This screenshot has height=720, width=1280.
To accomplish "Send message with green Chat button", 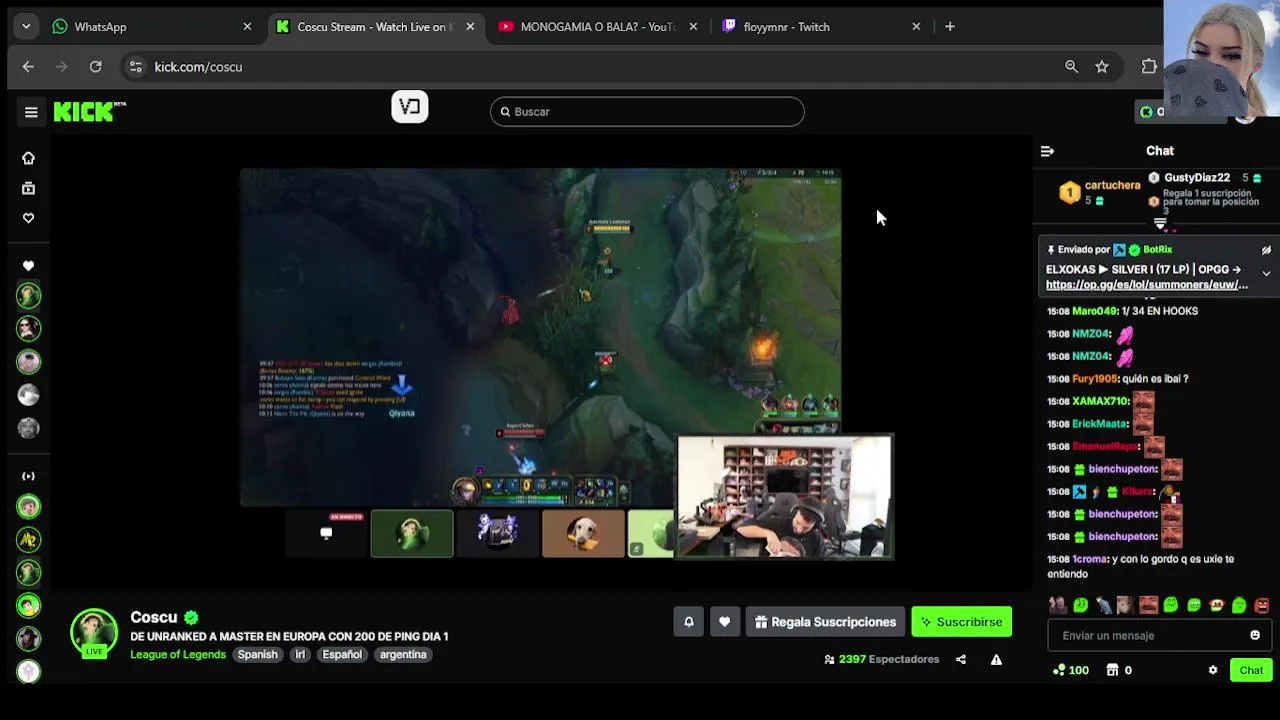I will pos(1251,671).
